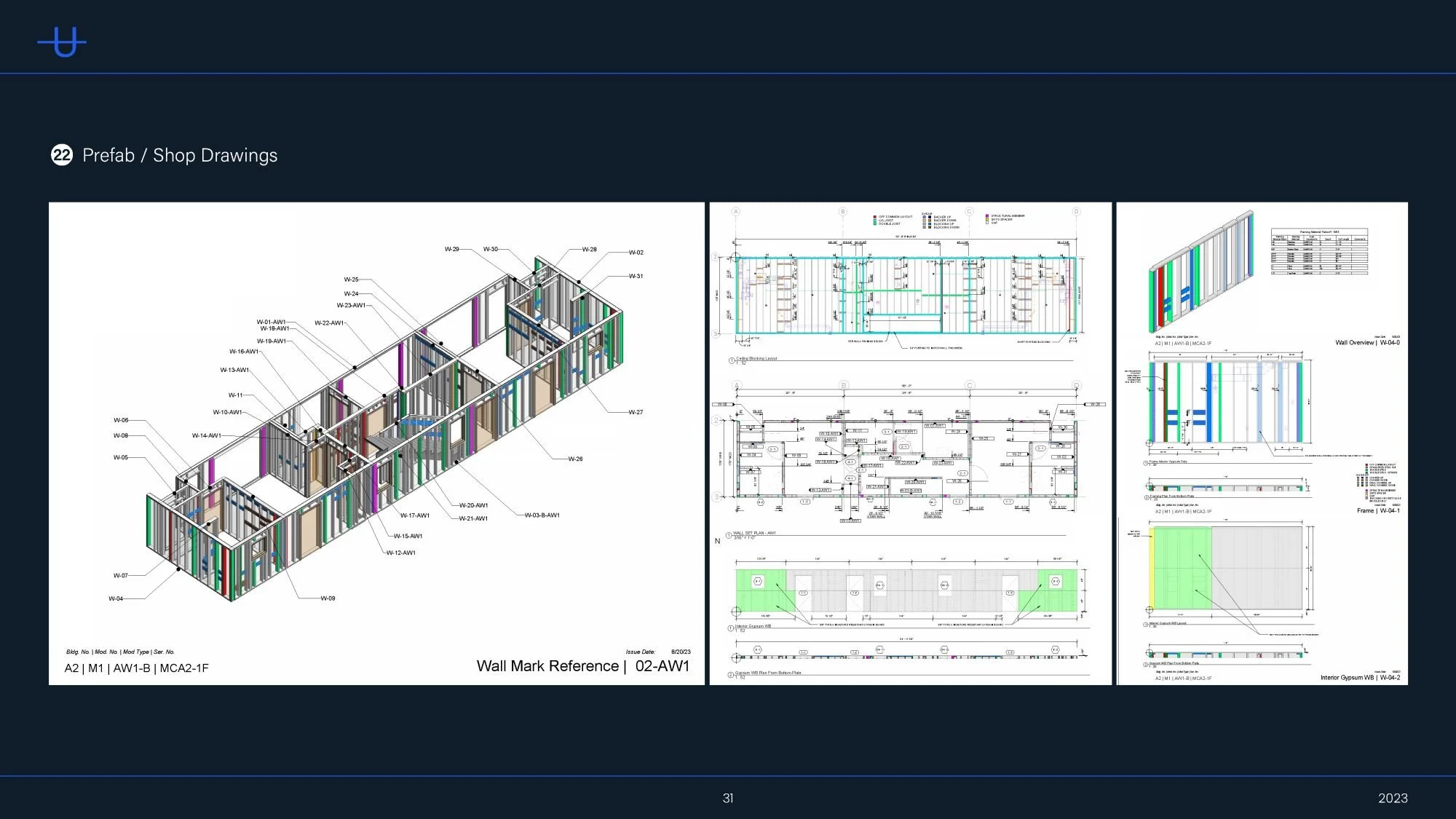The height and width of the screenshot is (819, 1456).
Task: Click the W-12-AW1 wall mark label
Action: click(401, 553)
